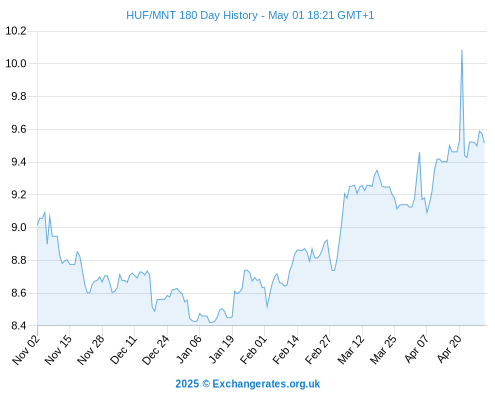Image resolution: width=495 pixels, height=400 pixels.
Task: Select the Mar 12 date label
Action: pos(351,349)
